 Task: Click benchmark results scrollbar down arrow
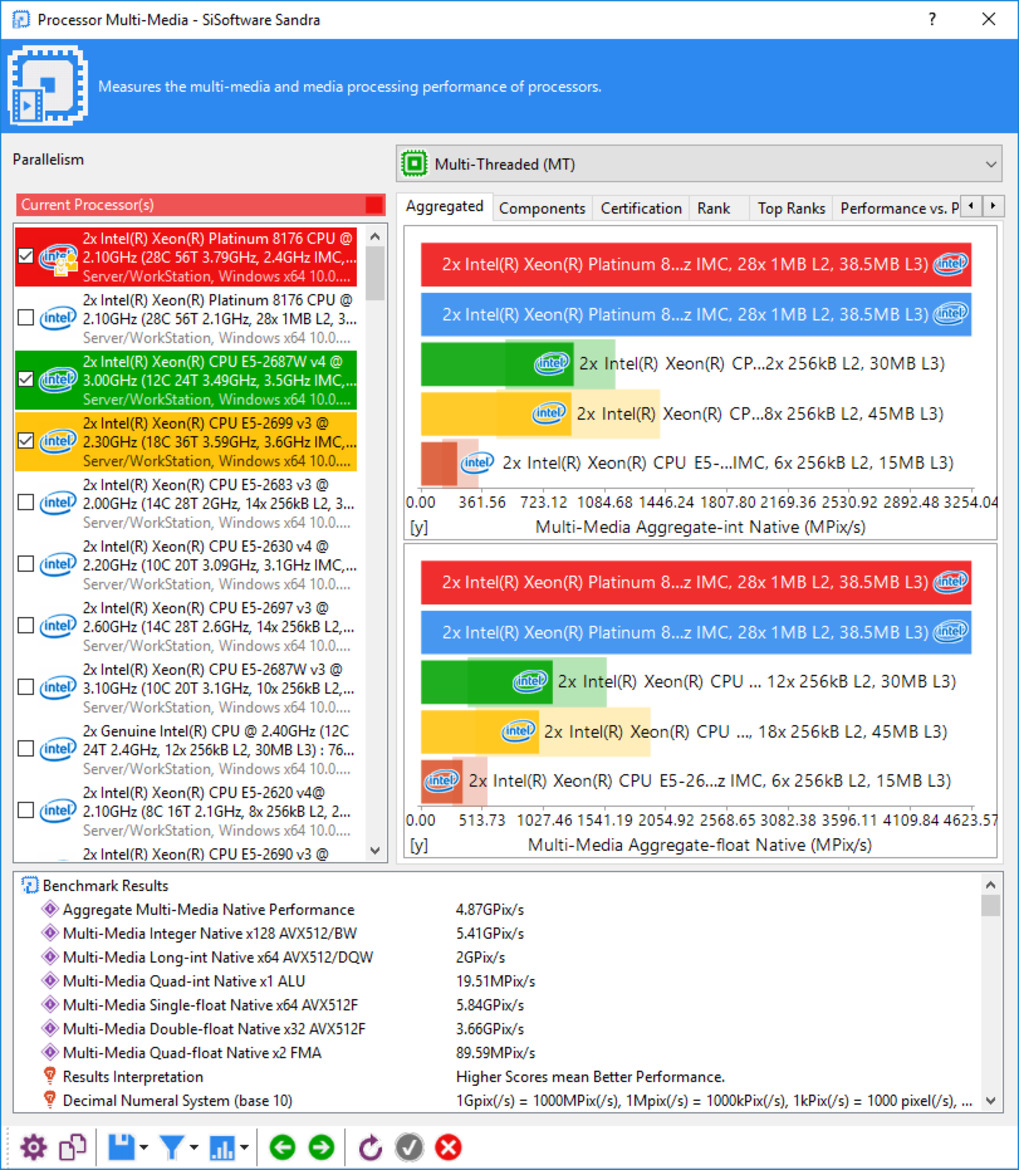[991, 1100]
